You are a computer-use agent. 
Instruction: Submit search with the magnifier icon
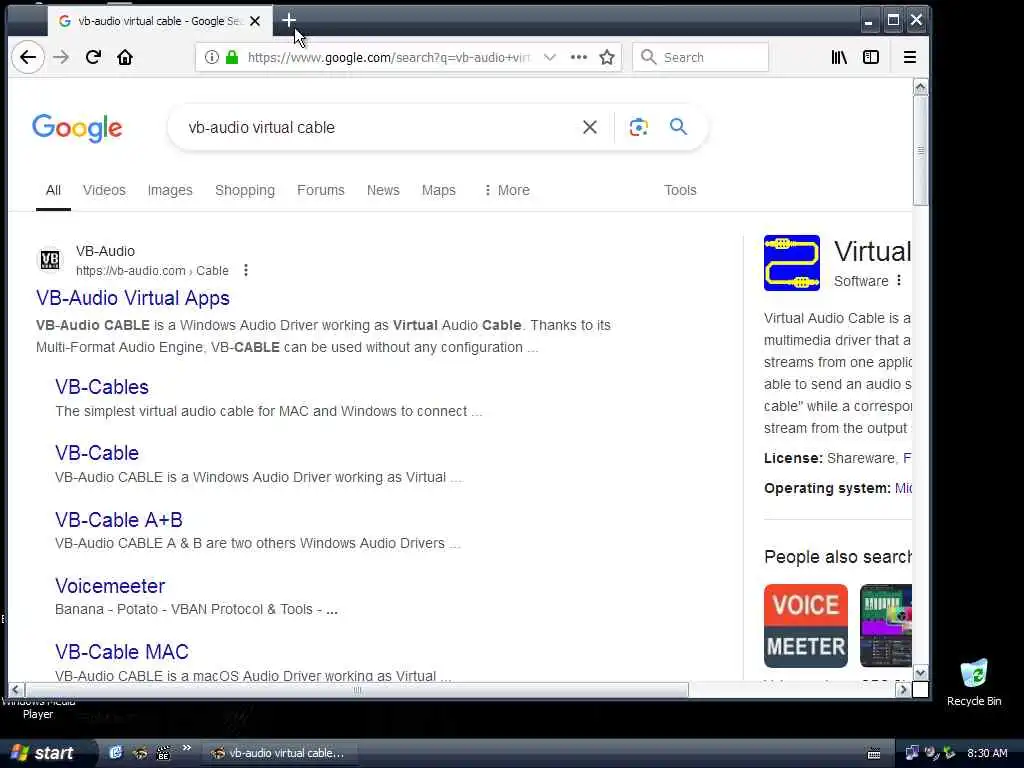679,127
